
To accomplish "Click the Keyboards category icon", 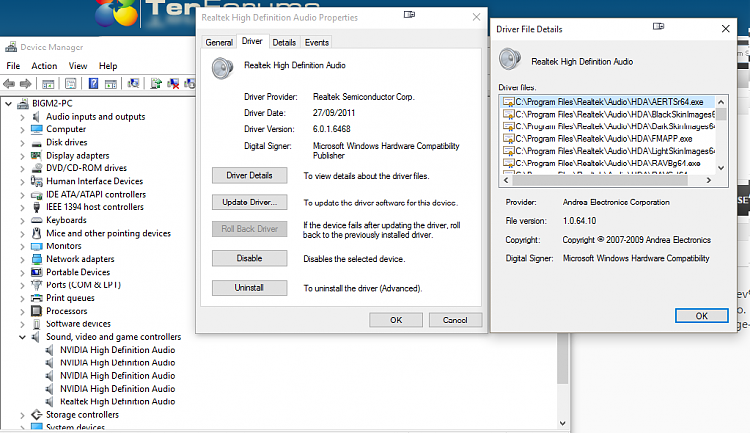I will [x=36, y=220].
